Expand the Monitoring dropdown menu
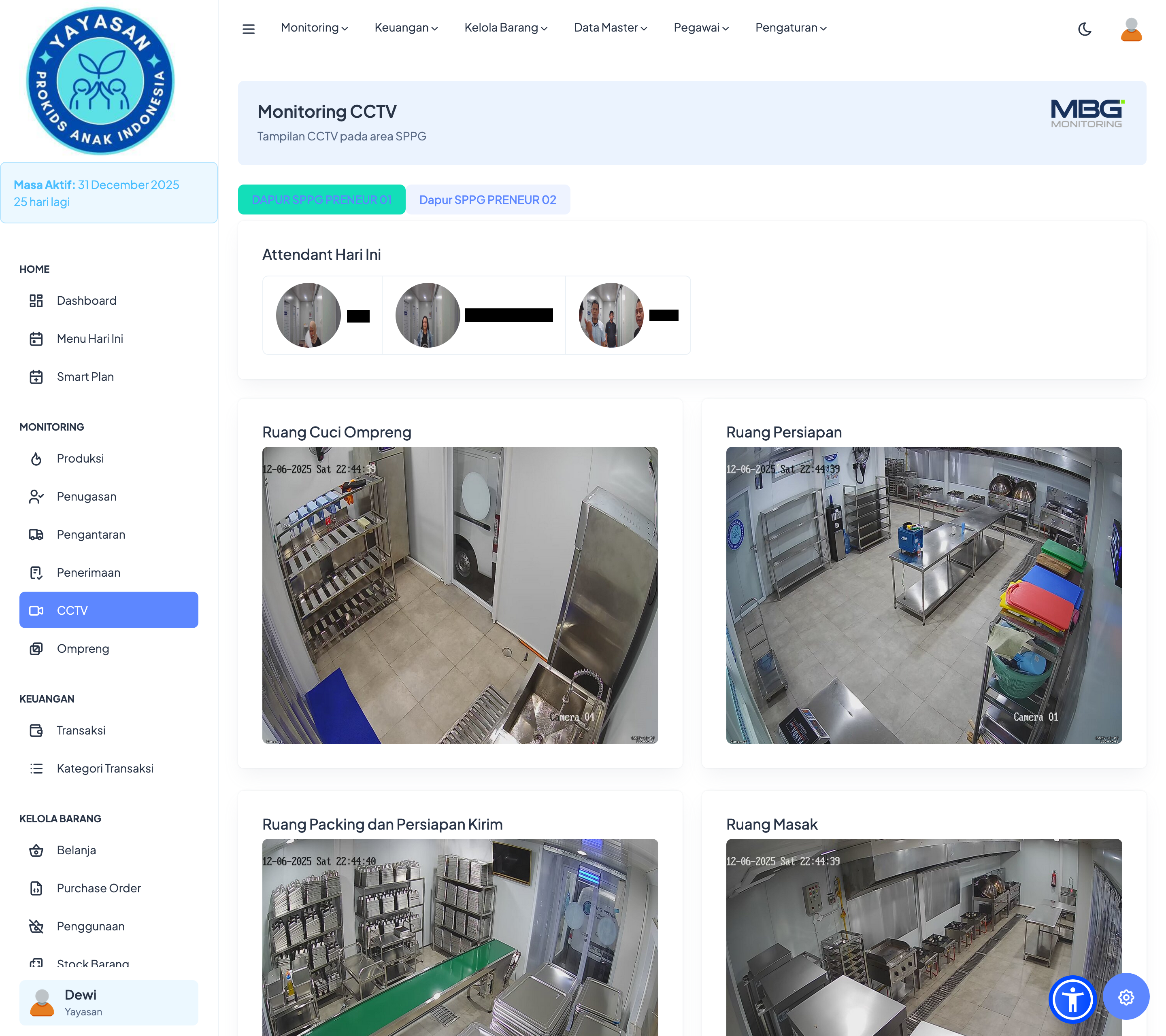1166x1036 pixels. tap(314, 28)
